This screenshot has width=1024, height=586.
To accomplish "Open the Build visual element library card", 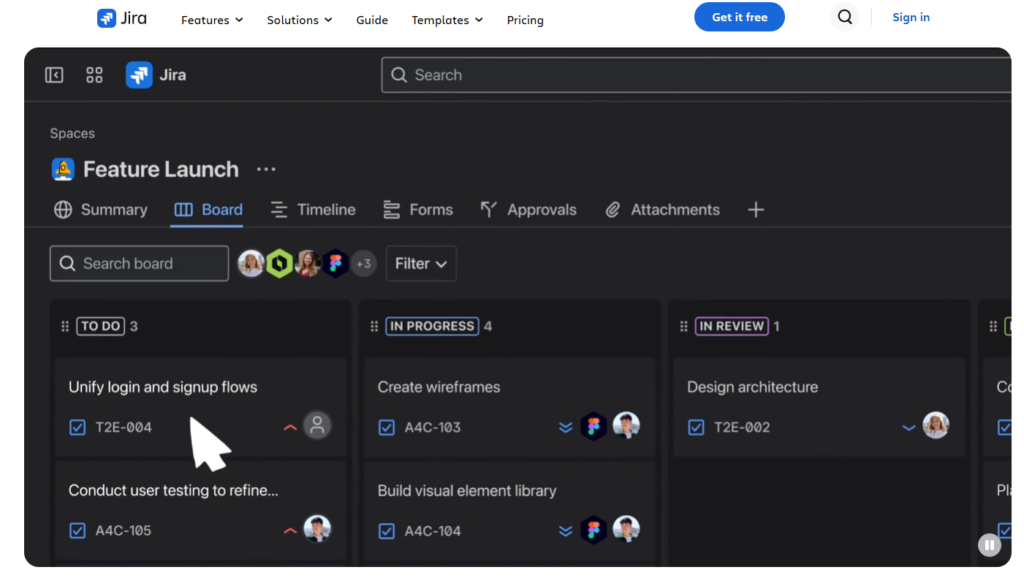I will (510, 511).
